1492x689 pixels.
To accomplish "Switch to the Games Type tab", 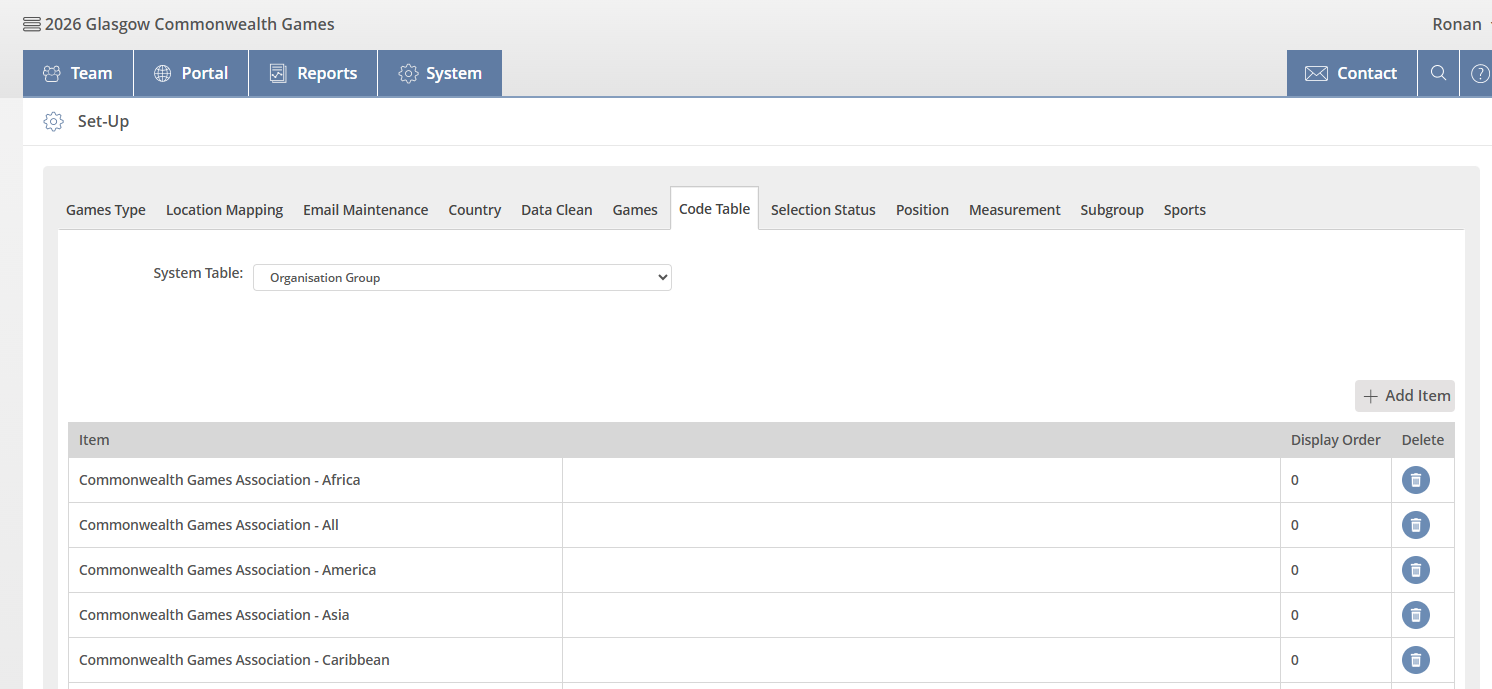I will pyautogui.click(x=106, y=210).
